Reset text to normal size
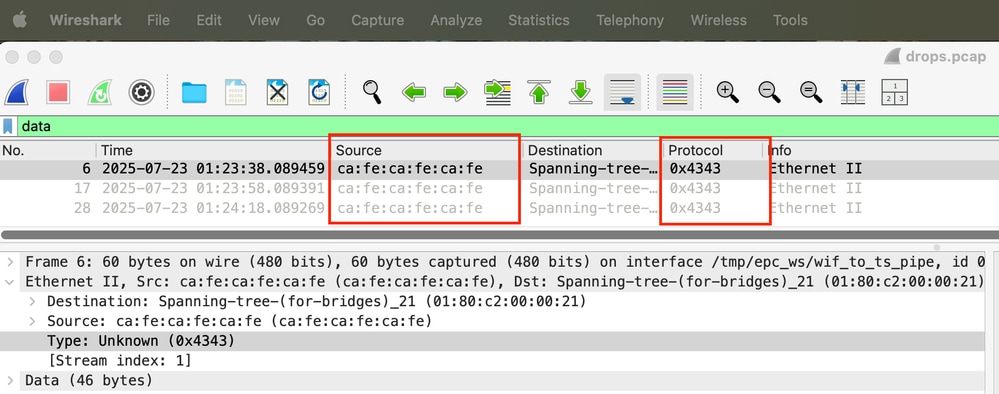 (811, 92)
